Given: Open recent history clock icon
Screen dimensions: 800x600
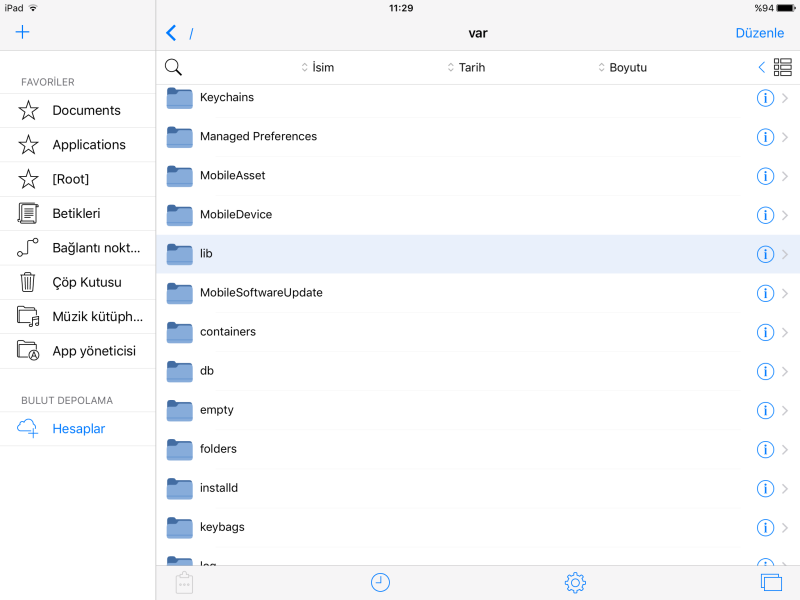Looking at the screenshot, I should coord(380,582).
